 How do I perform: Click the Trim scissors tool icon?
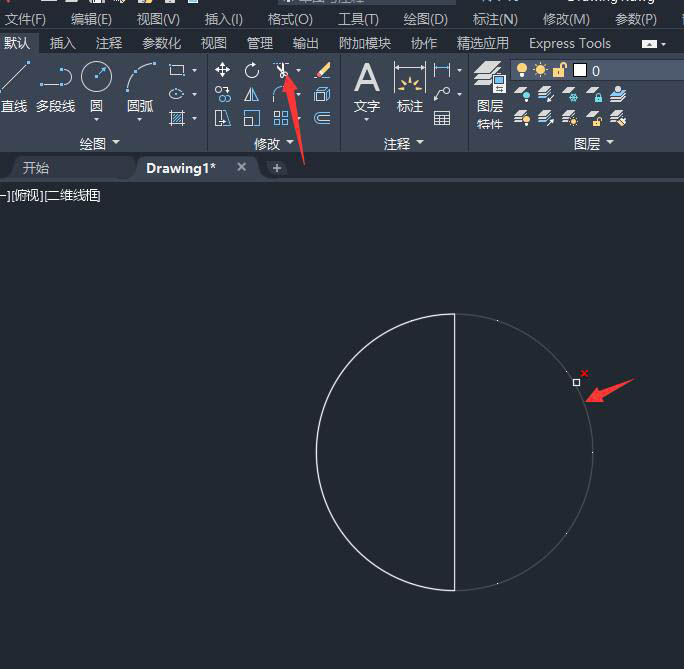coord(282,70)
